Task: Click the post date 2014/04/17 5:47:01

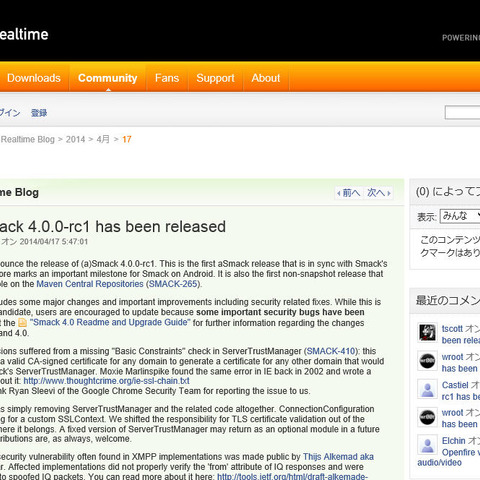Action: coord(54,242)
